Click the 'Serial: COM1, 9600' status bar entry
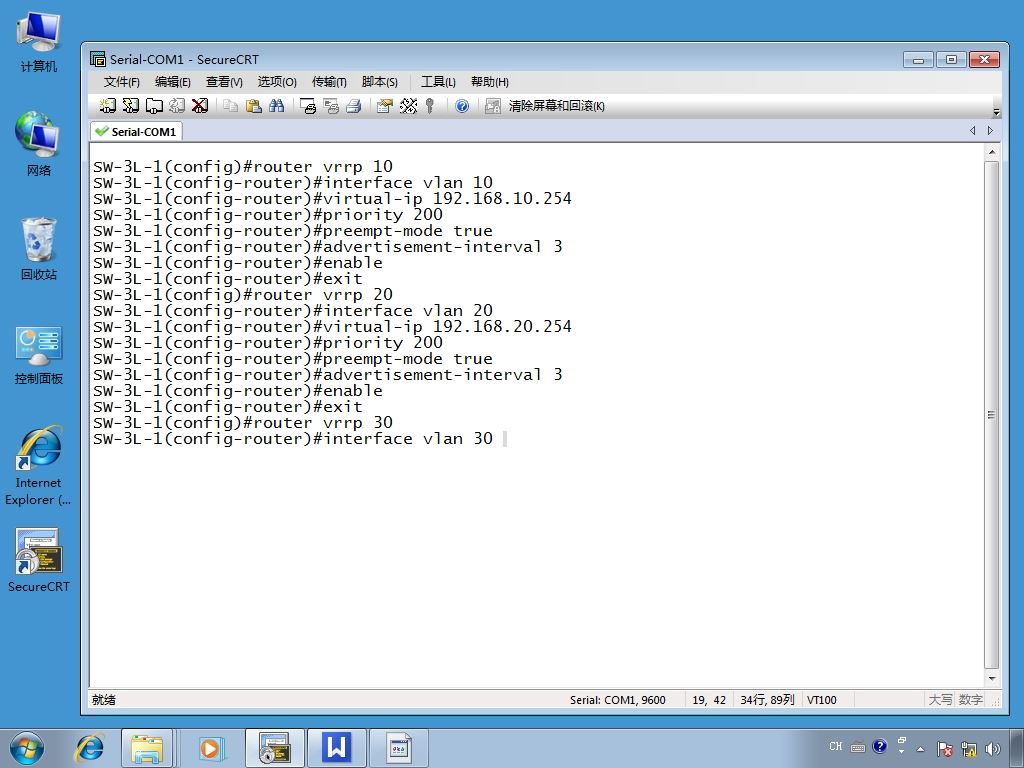Viewport: 1024px width, 768px height. point(618,699)
